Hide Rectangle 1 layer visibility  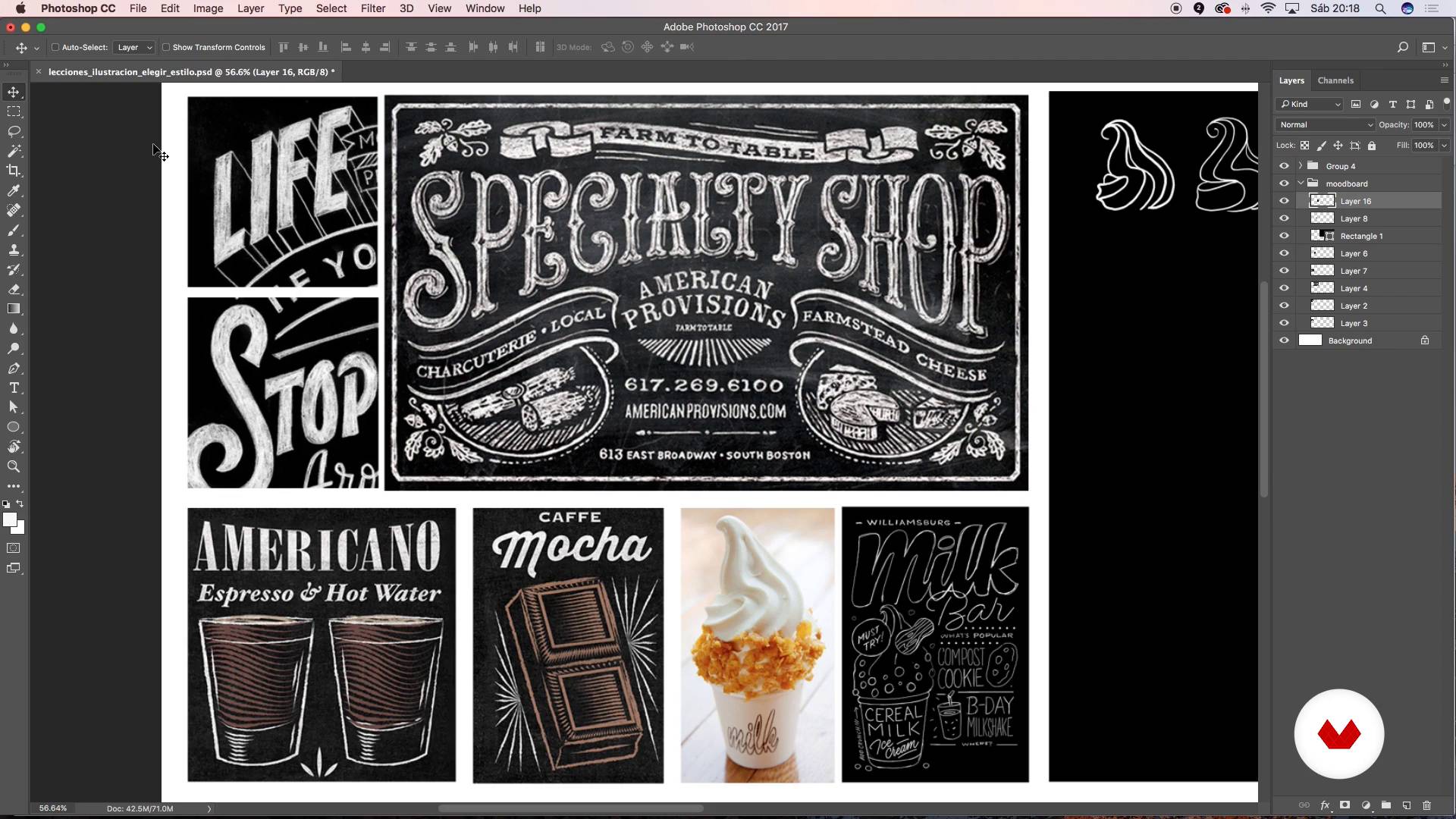pyautogui.click(x=1284, y=236)
